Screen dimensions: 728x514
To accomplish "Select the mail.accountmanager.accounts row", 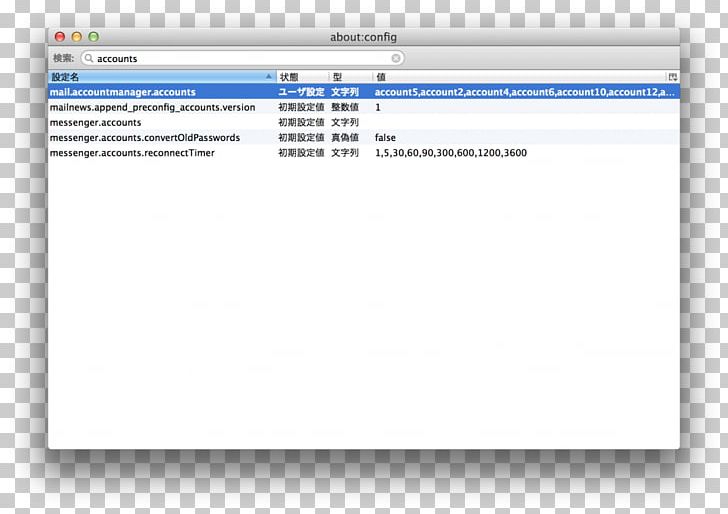I will coord(364,92).
